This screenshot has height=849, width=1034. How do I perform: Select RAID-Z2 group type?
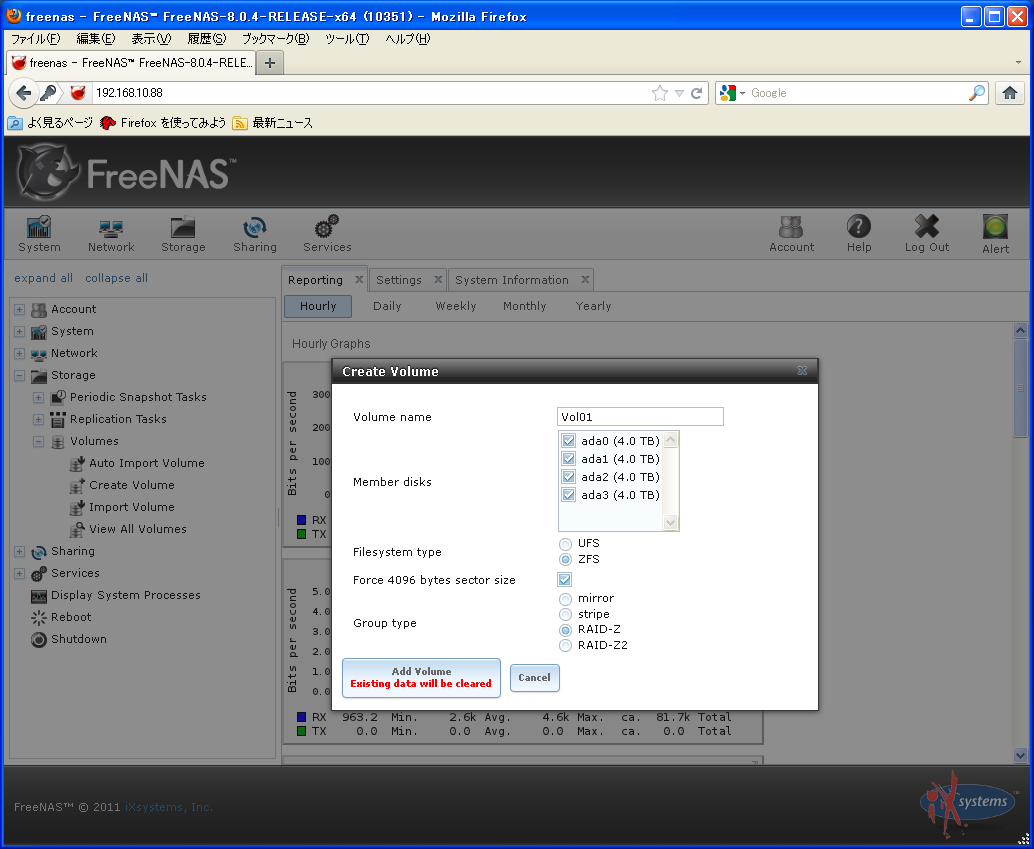565,646
